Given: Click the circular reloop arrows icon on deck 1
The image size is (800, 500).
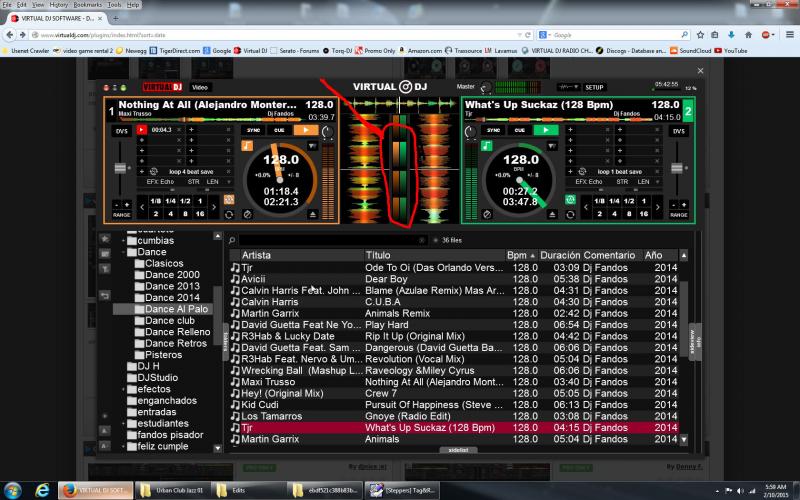Looking at the screenshot, I should (229, 215).
